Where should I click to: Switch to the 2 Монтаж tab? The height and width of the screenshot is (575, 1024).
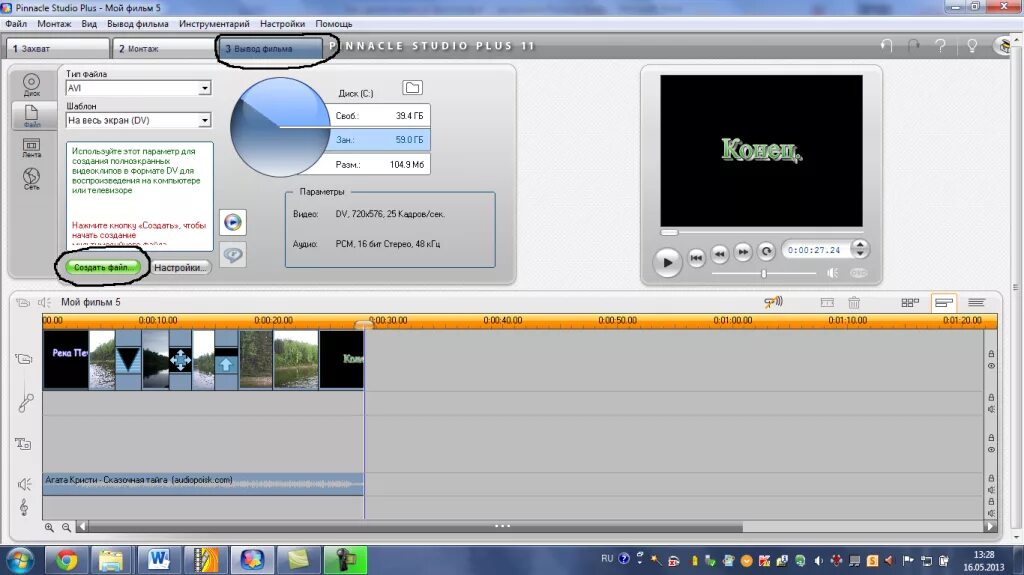(163, 48)
